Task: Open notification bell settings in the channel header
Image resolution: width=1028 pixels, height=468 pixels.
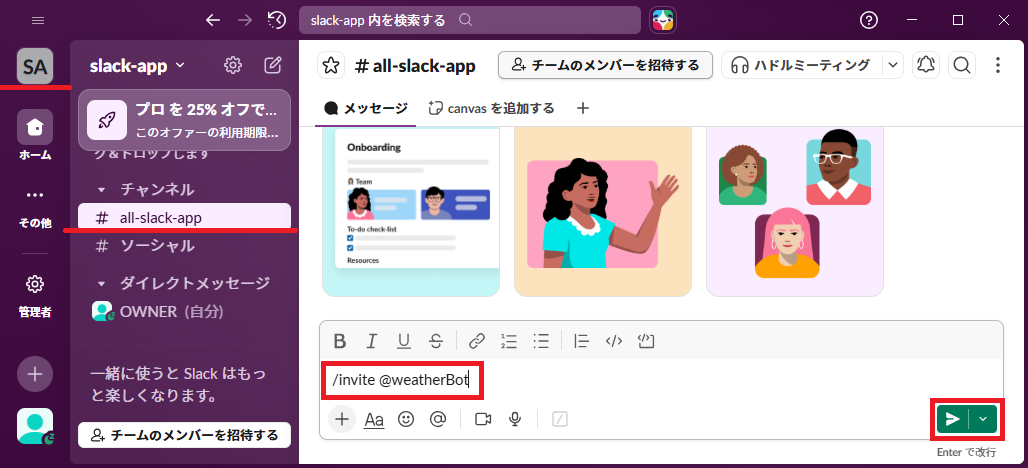Action: click(926, 65)
